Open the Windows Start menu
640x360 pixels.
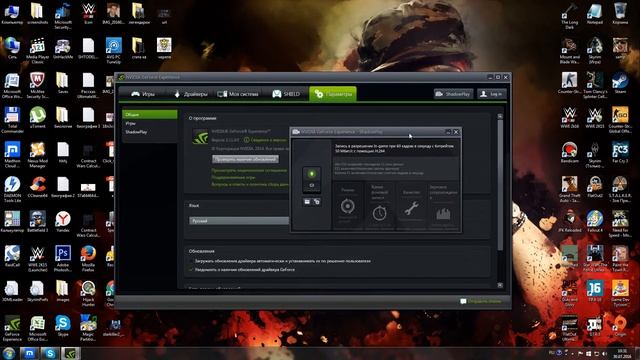9,353
